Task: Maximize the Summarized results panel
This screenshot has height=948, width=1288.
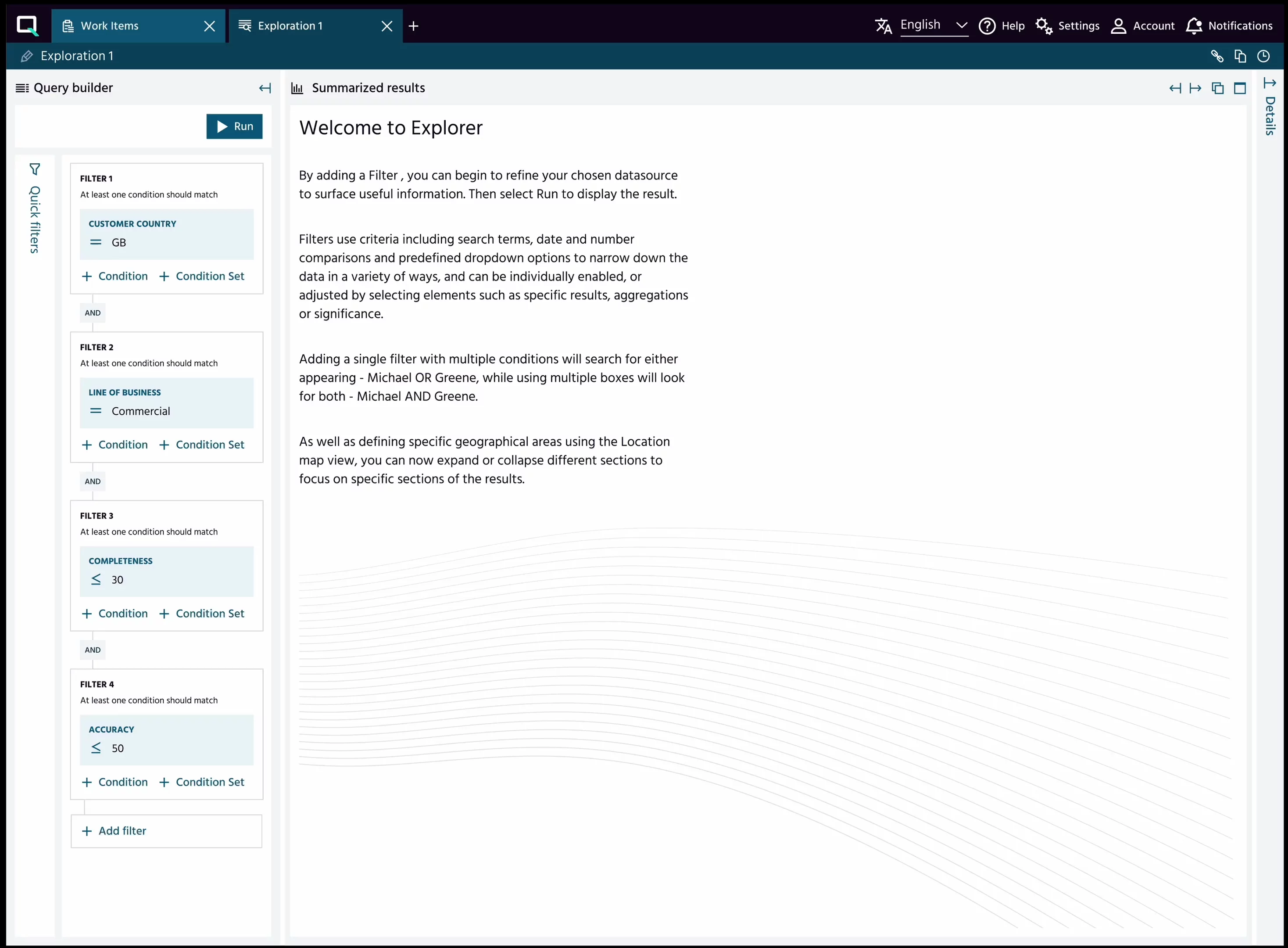Action: [x=1240, y=88]
